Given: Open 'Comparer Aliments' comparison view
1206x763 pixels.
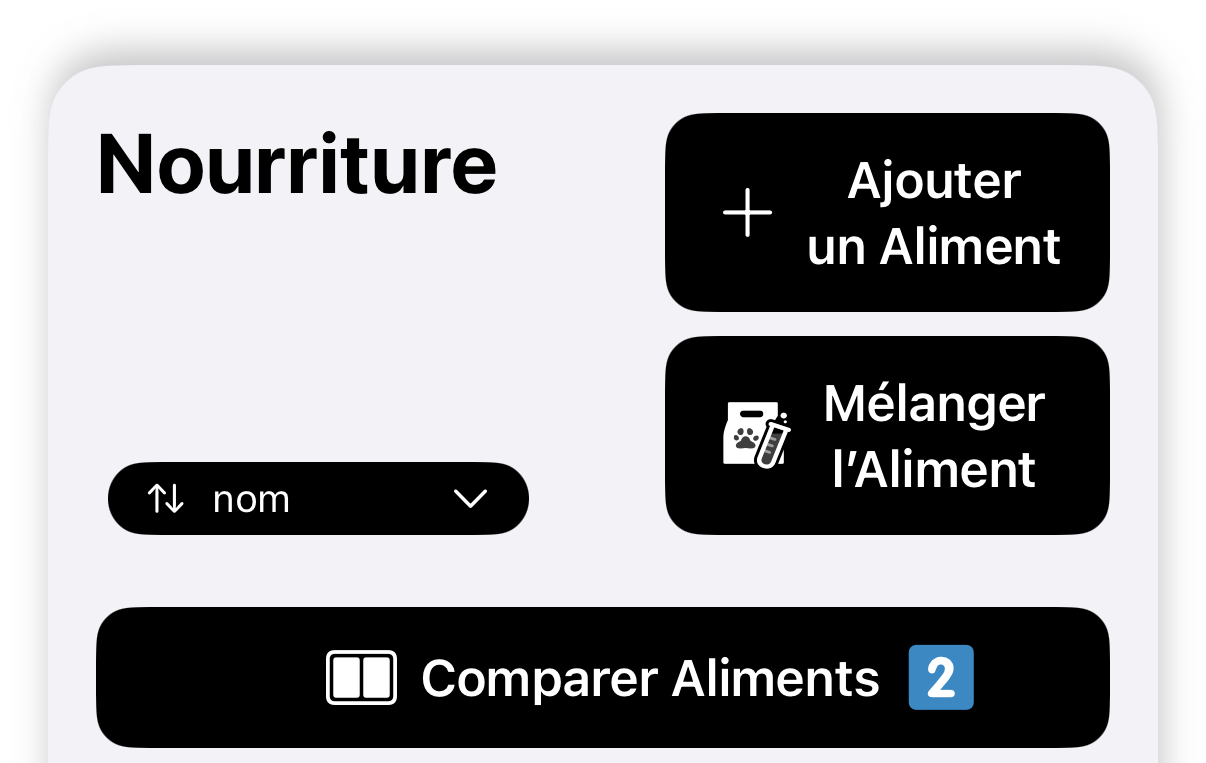Looking at the screenshot, I should 602,677.
